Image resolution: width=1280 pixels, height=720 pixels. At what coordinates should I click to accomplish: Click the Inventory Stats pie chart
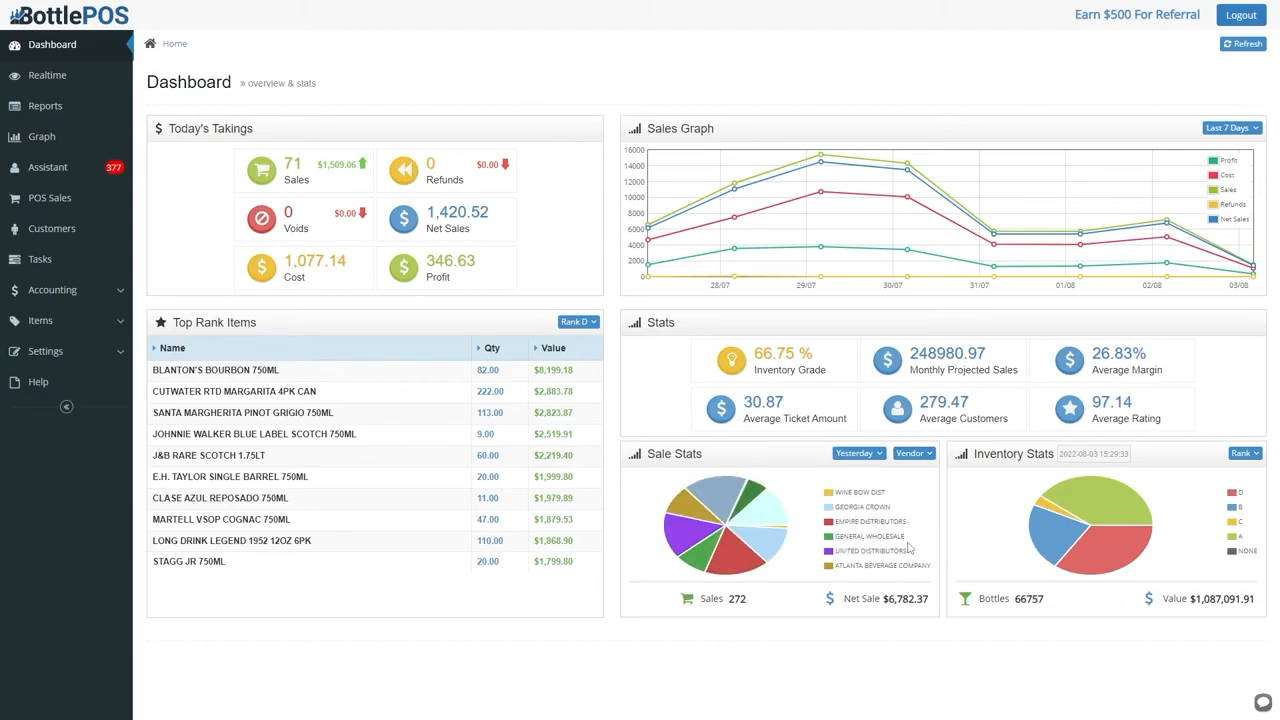[1090, 525]
